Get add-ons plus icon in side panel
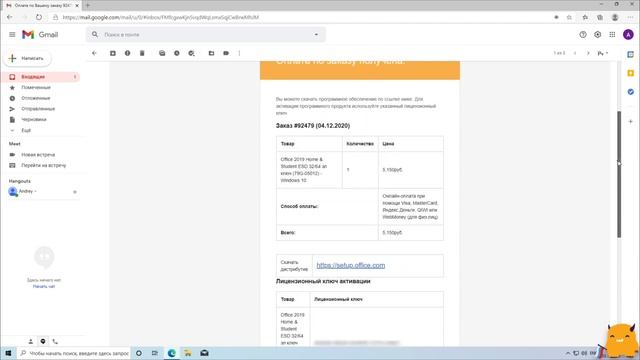The width and height of the screenshot is (640, 360). point(631,121)
